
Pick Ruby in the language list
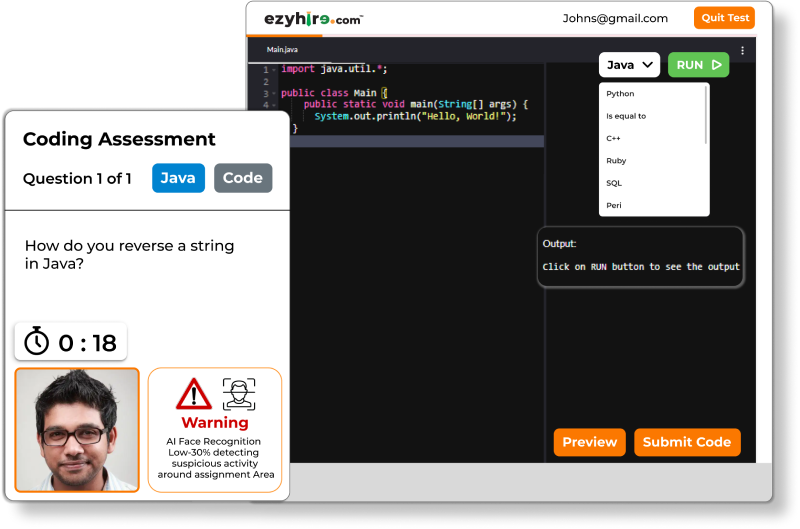click(x=616, y=161)
